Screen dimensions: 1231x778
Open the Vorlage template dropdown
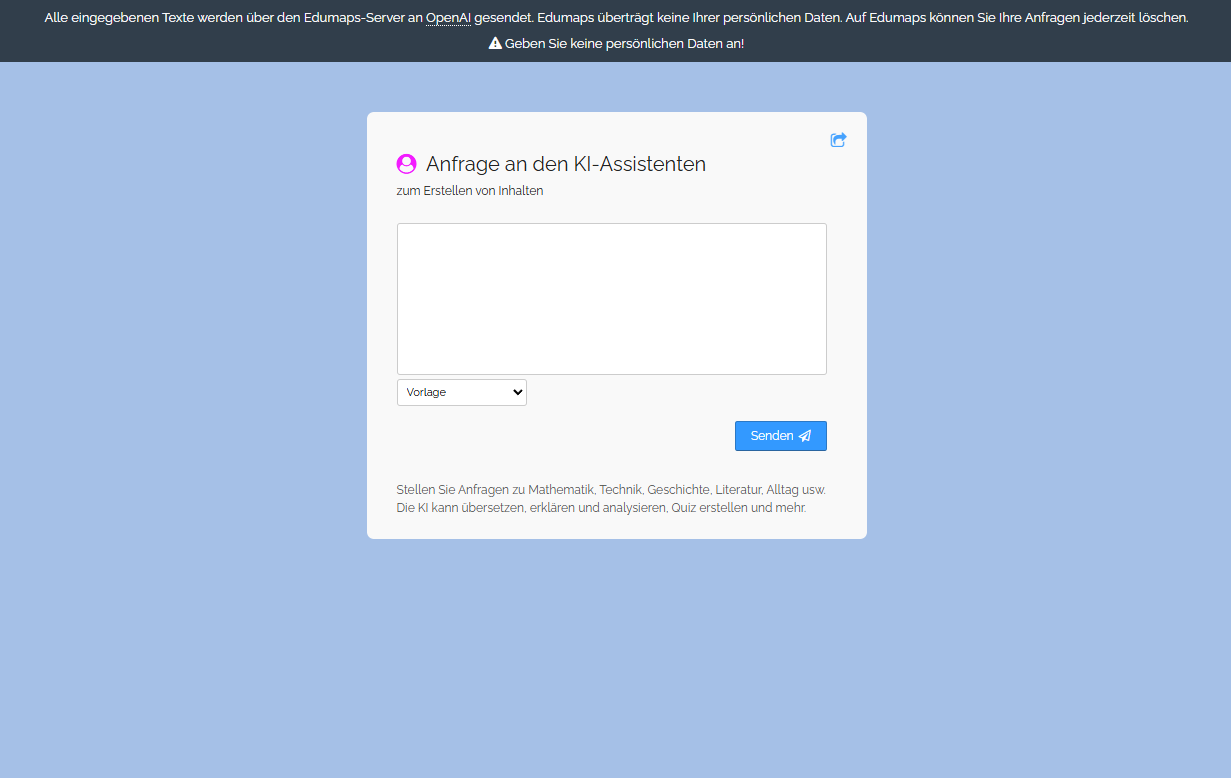[x=461, y=392]
